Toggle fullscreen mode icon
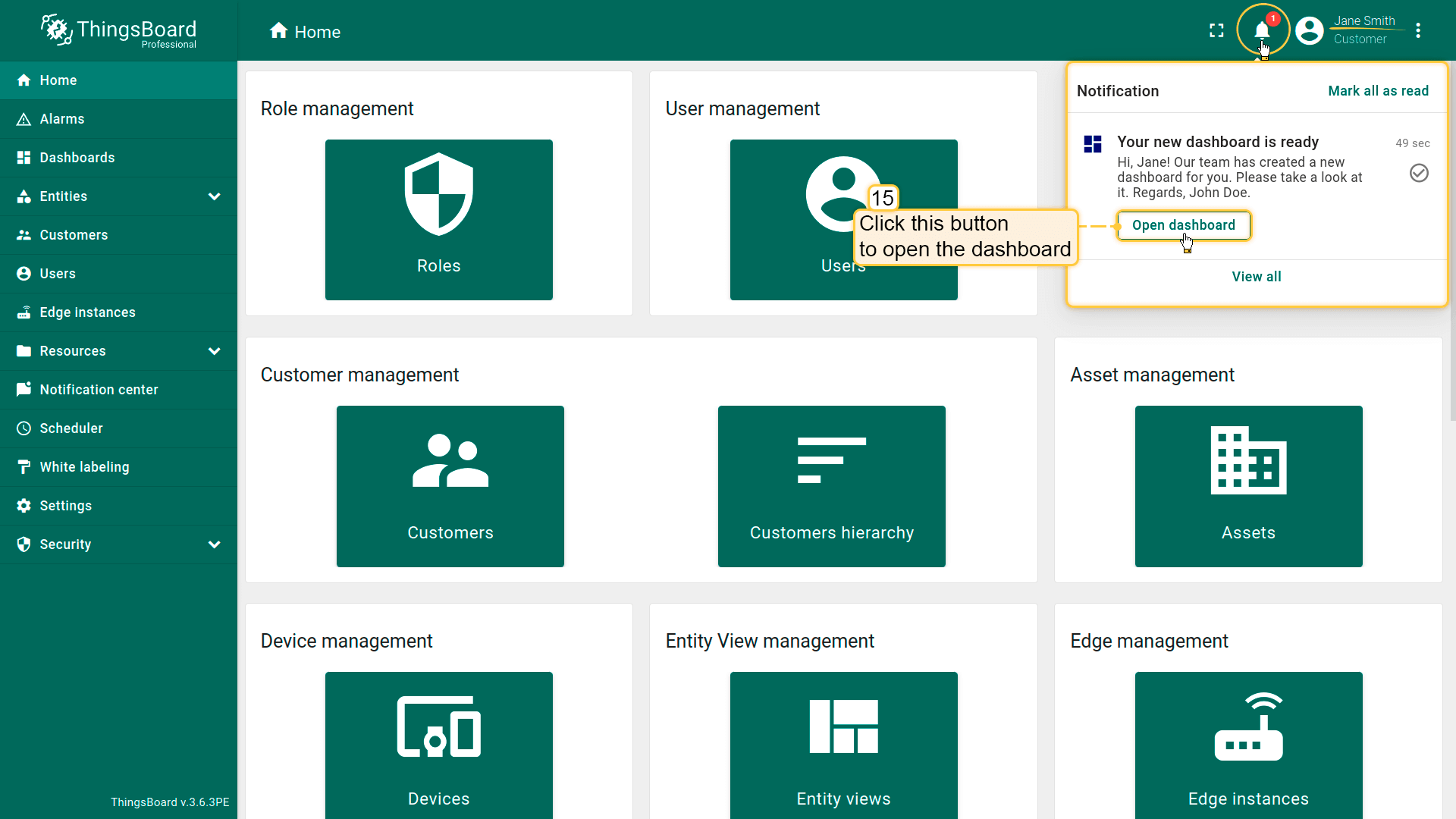 1216,30
